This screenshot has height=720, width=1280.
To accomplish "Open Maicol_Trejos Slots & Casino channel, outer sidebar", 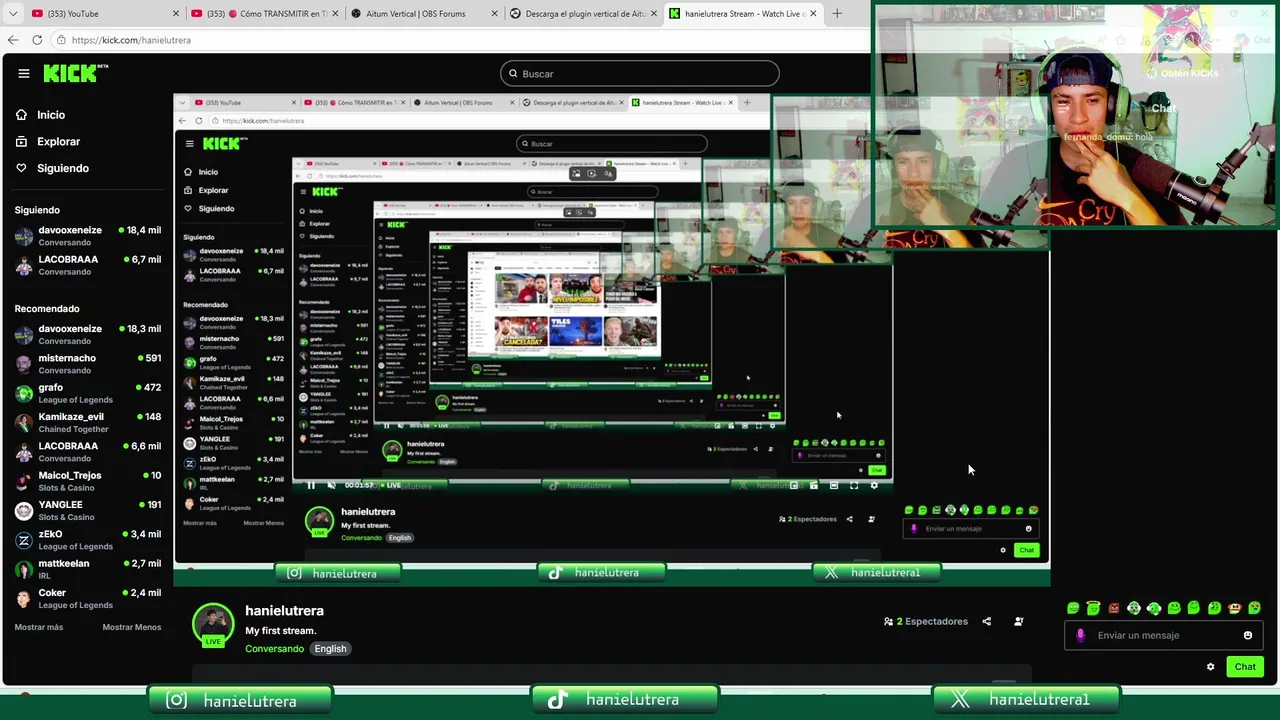I will click(x=87, y=481).
